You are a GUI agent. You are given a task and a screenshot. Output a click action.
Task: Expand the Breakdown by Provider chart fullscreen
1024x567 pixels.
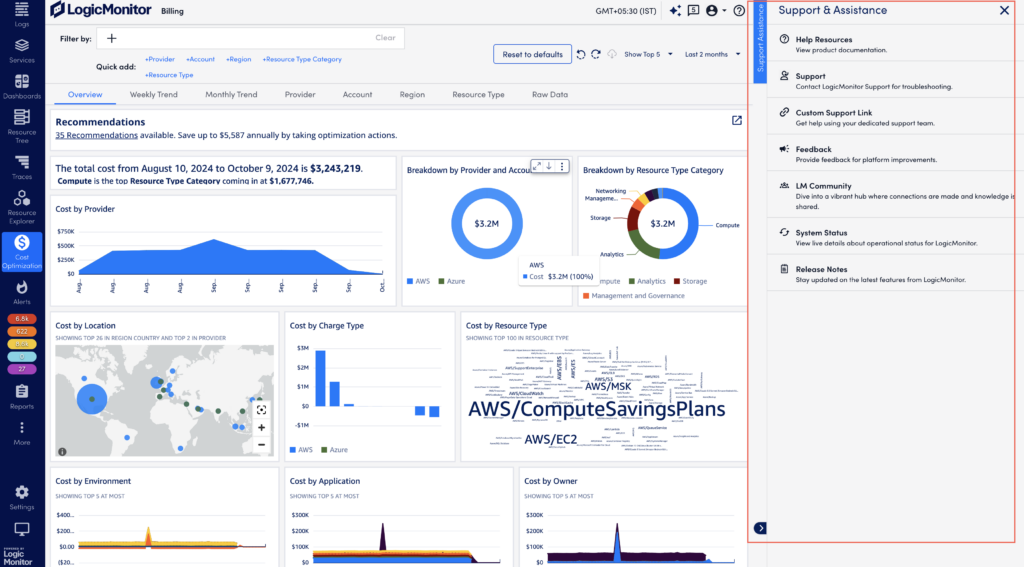537,166
